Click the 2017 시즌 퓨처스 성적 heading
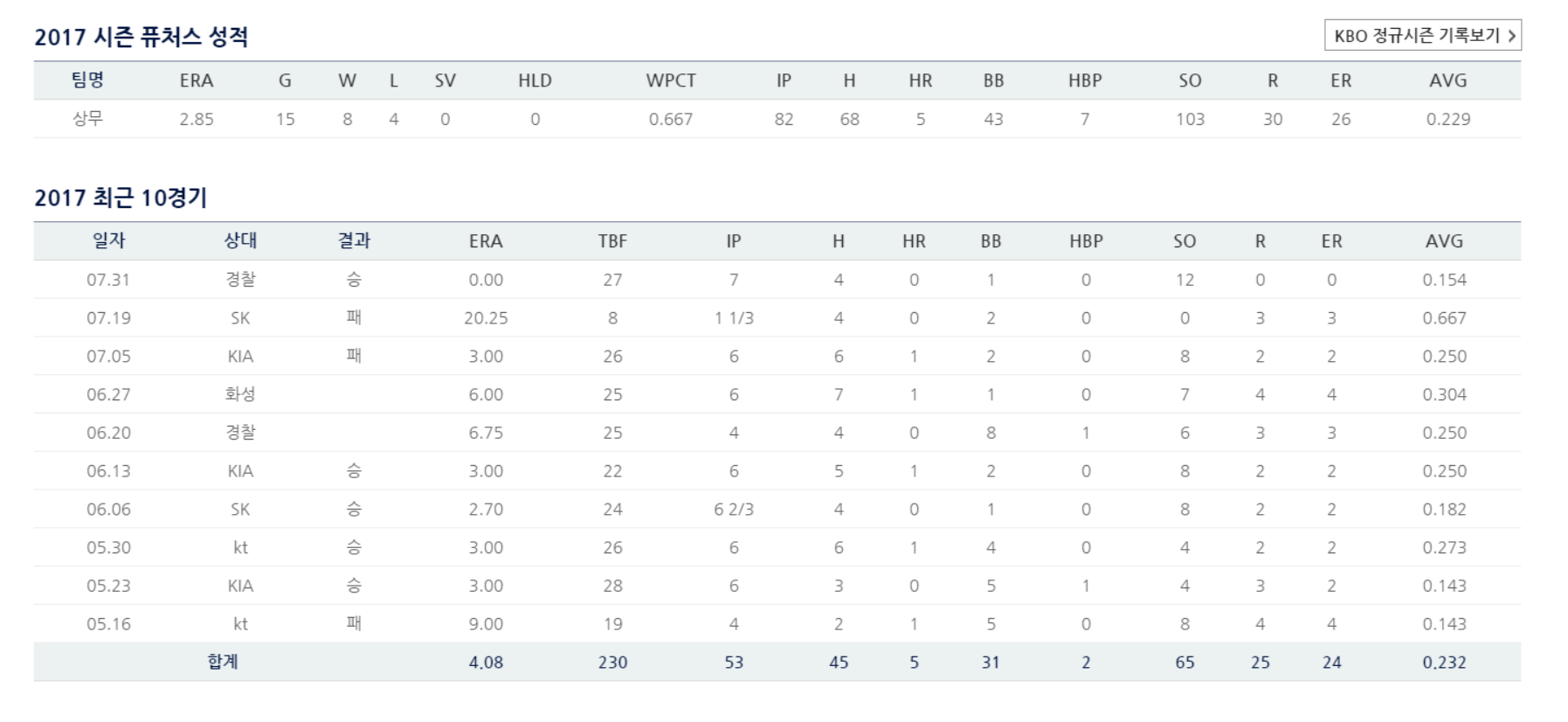This screenshot has height=722, width=1568. pos(142,37)
